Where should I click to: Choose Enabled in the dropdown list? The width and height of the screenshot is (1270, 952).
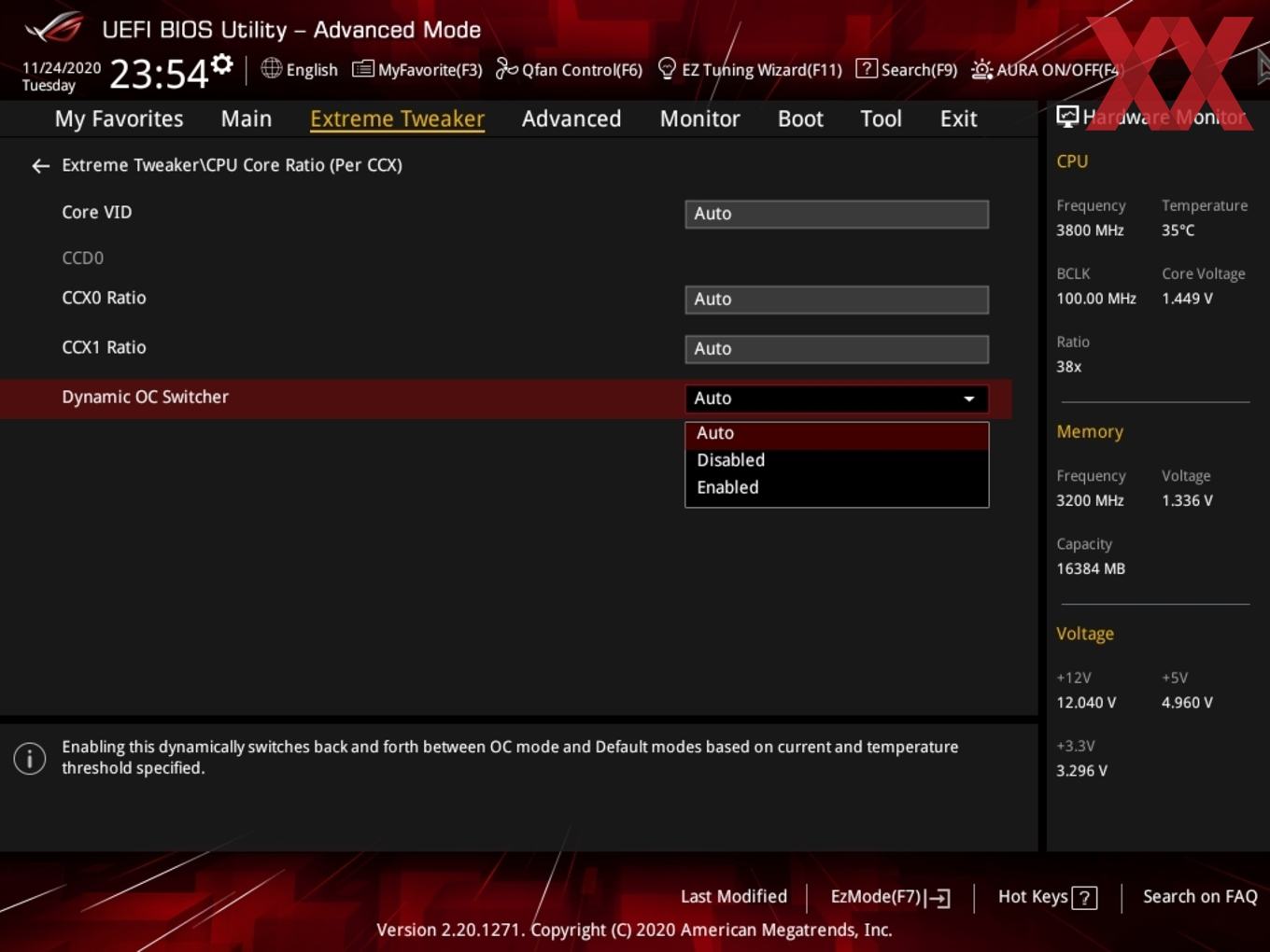coord(837,487)
